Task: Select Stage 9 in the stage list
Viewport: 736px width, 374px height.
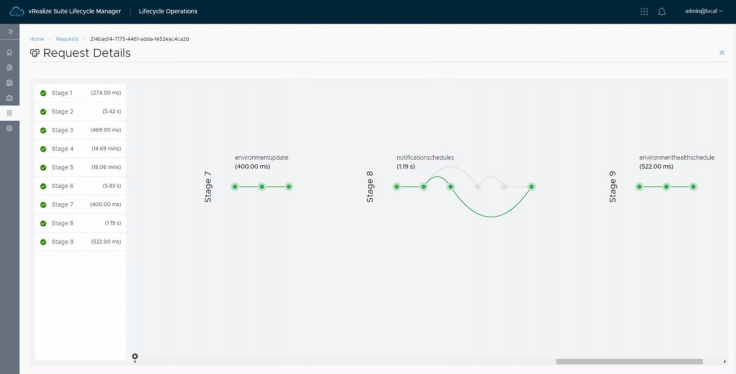Action: point(80,242)
